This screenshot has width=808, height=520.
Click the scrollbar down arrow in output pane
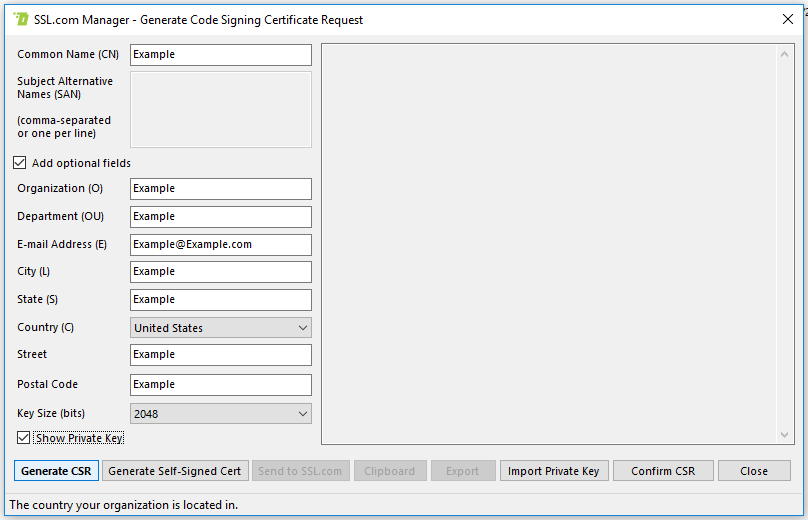coord(785,434)
